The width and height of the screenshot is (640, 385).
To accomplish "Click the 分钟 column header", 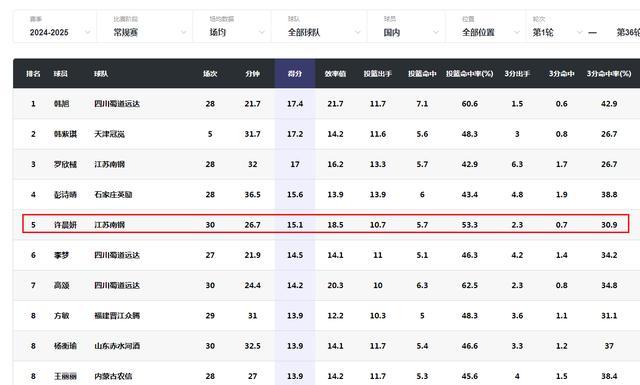I will tap(252, 74).
